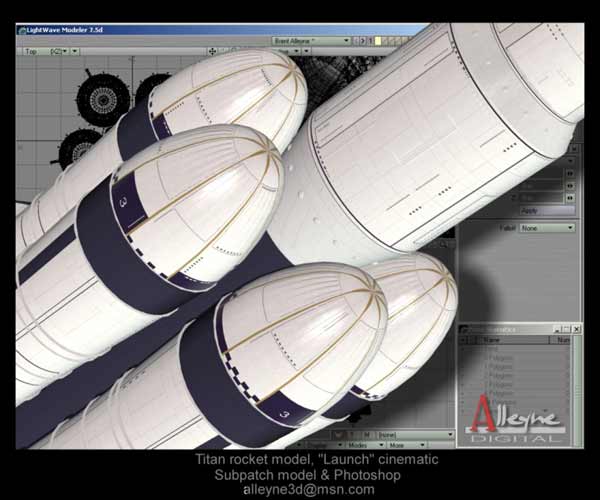The width and height of the screenshot is (600, 500).
Task: Click the next layer bank arrow '>'
Action: pos(363,41)
